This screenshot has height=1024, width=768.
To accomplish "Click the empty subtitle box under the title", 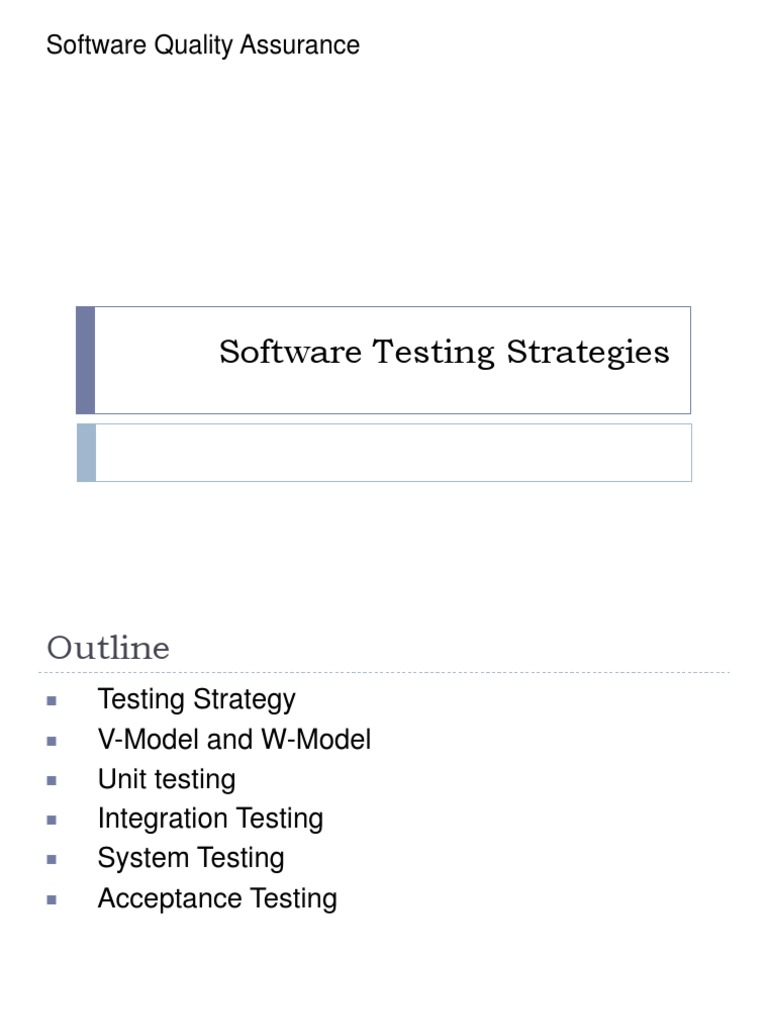I will pyautogui.click(x=393, y=452).
